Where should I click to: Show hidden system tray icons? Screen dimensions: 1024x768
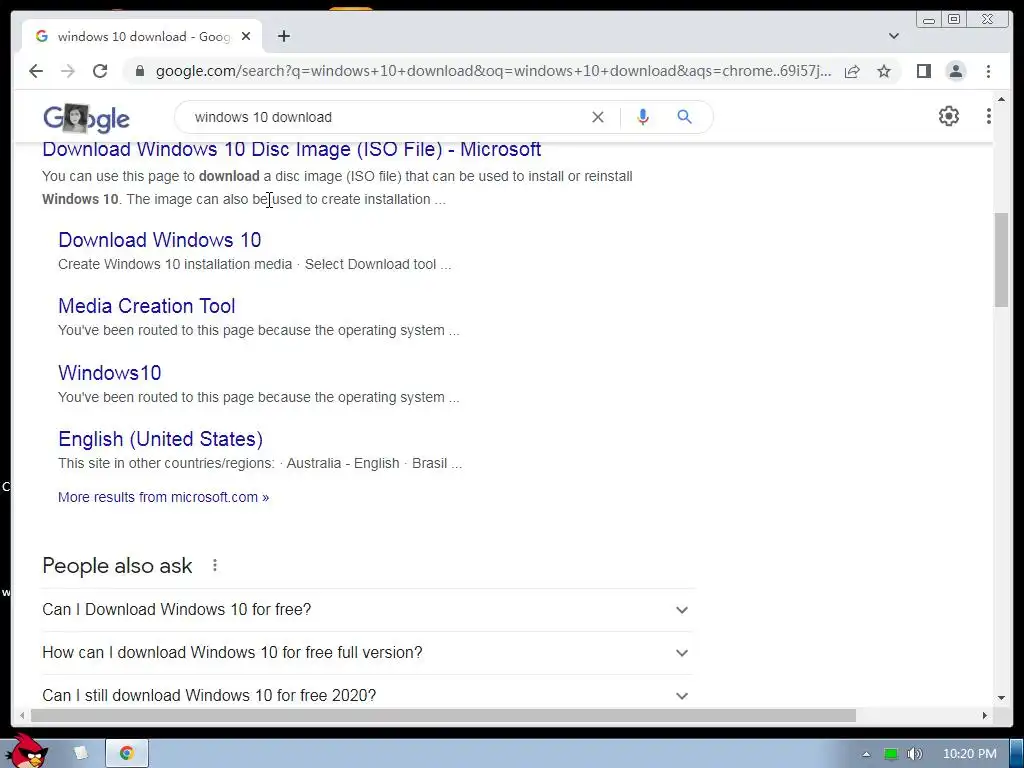coord(866,754)
